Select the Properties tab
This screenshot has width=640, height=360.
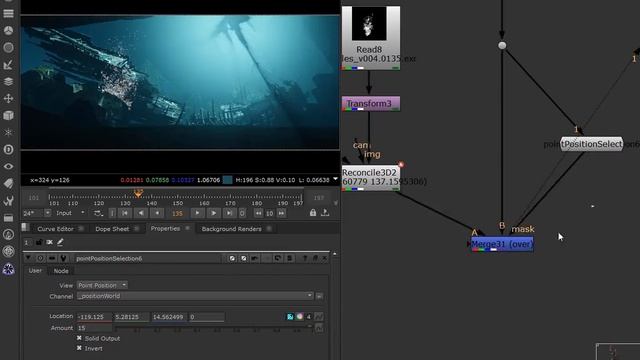tap(165, 228)
